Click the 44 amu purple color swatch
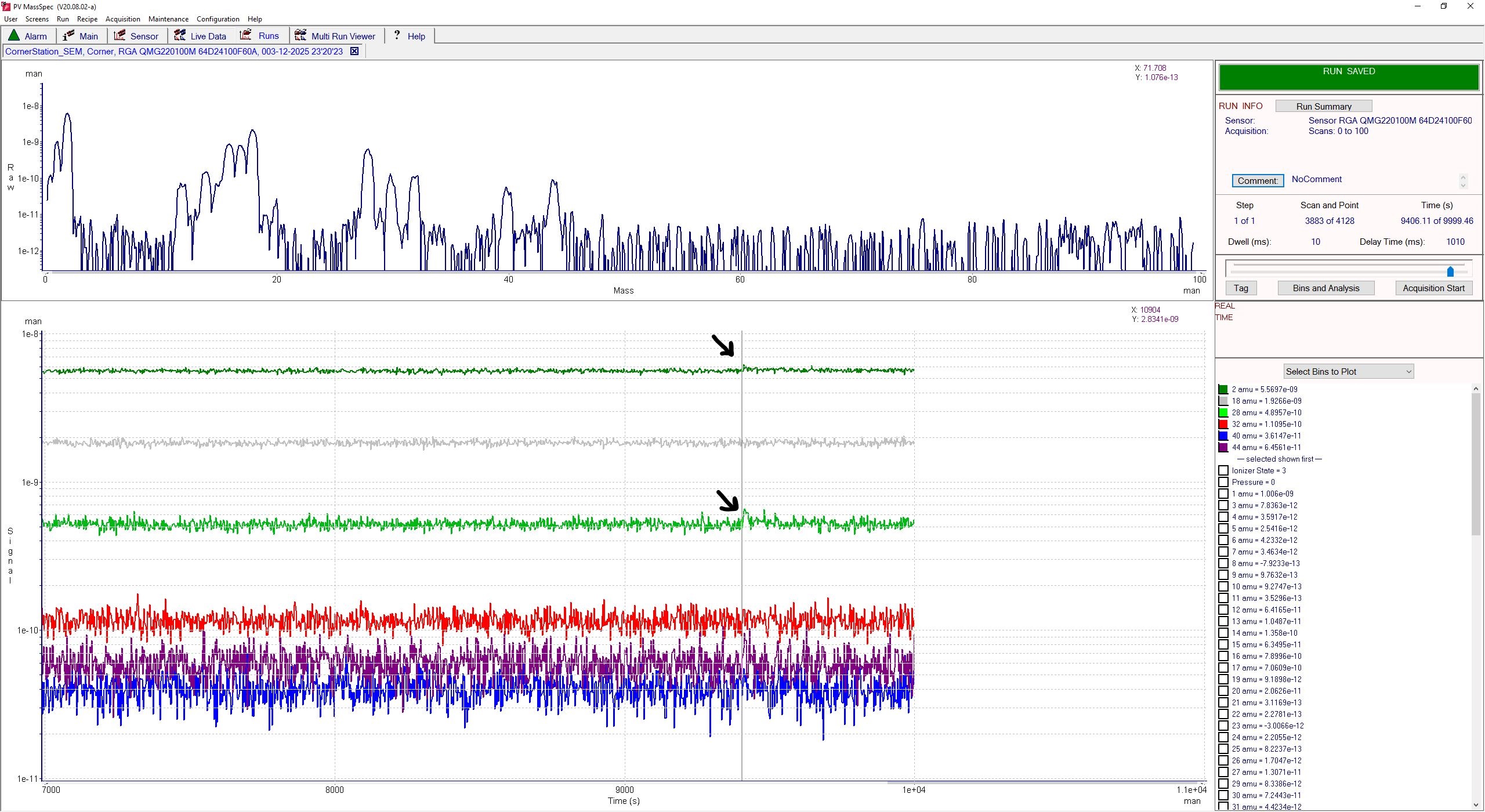This screenshot has width=1485, height=812. click(1223, 447)
